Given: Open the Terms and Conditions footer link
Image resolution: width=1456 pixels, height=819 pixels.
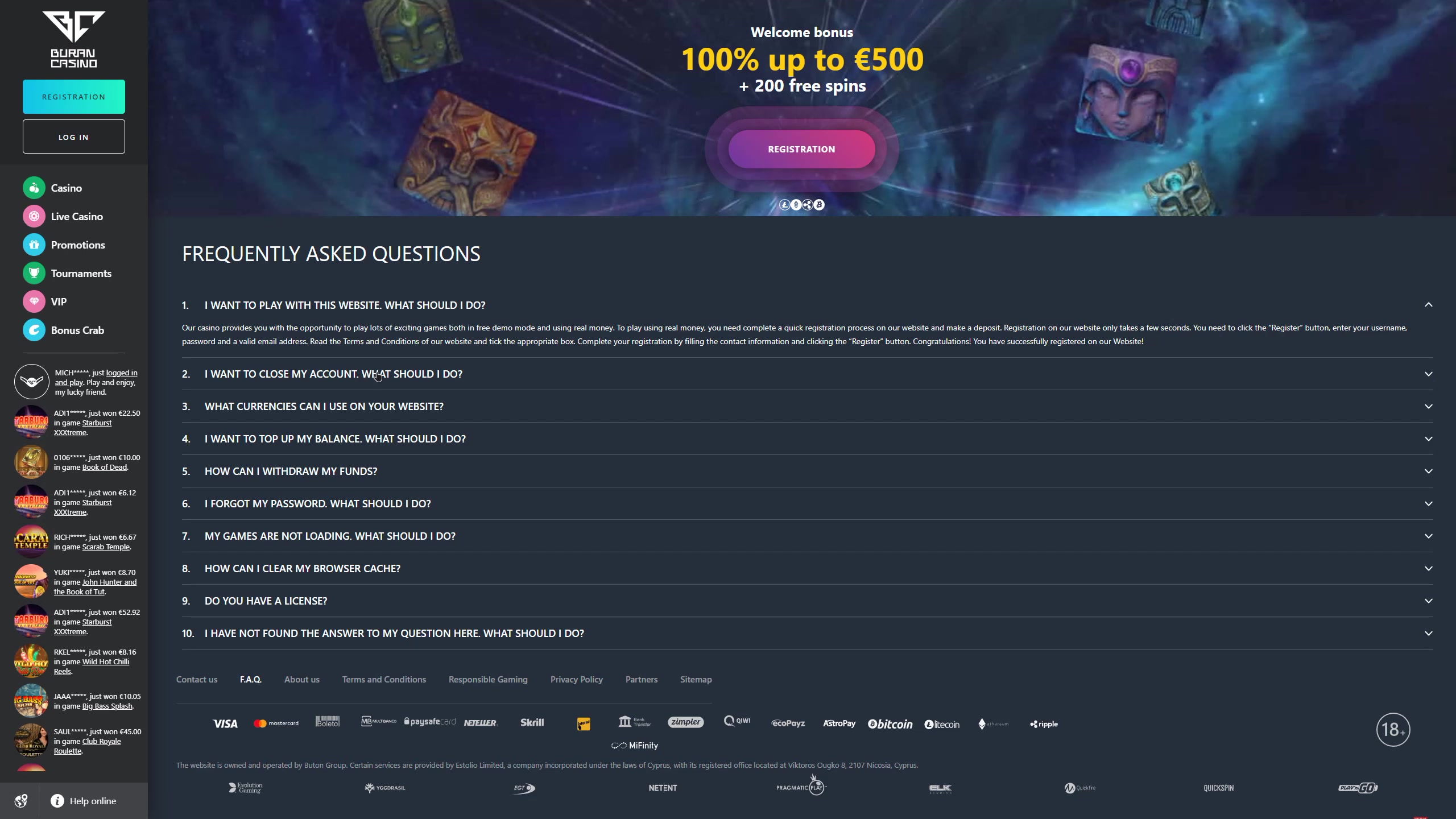Looking at the screenshot, I should (x=384, y=679).
